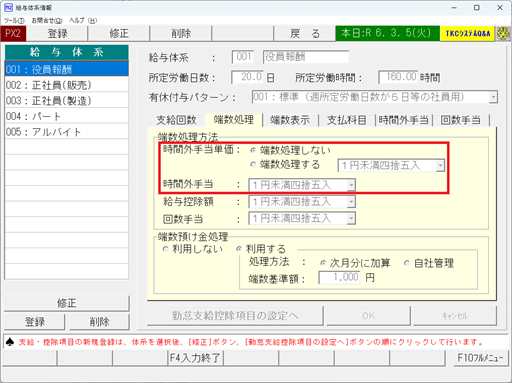Select 利用する radio button

239,249
